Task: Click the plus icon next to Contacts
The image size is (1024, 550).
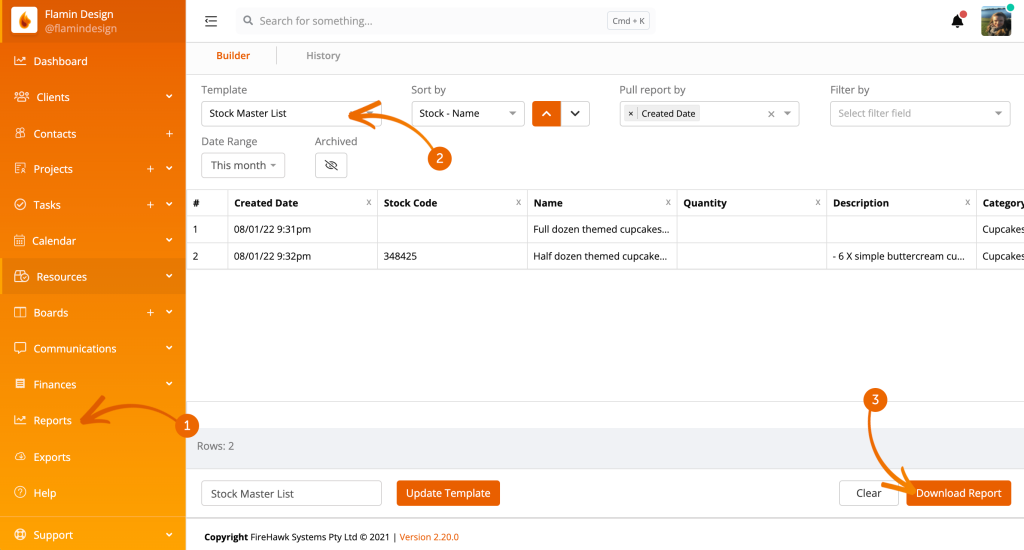Action: point(169,133)
